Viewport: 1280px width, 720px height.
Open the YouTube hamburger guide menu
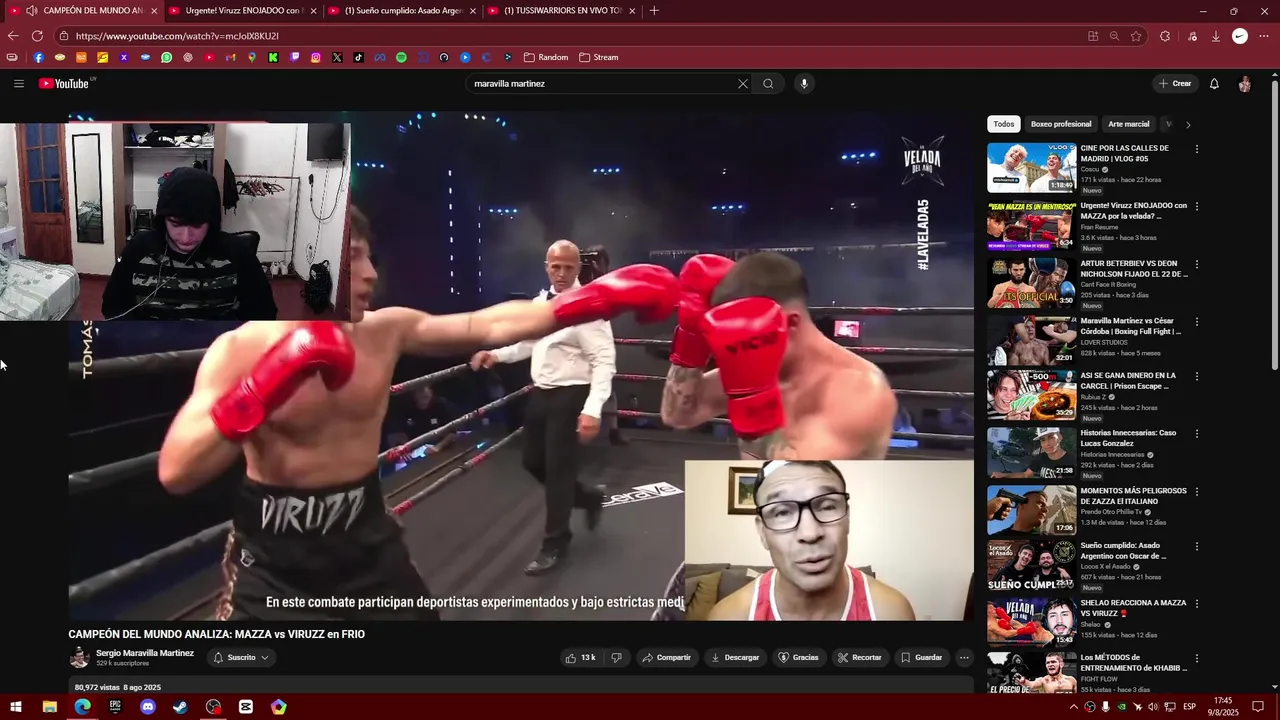(x=18, y=84)
